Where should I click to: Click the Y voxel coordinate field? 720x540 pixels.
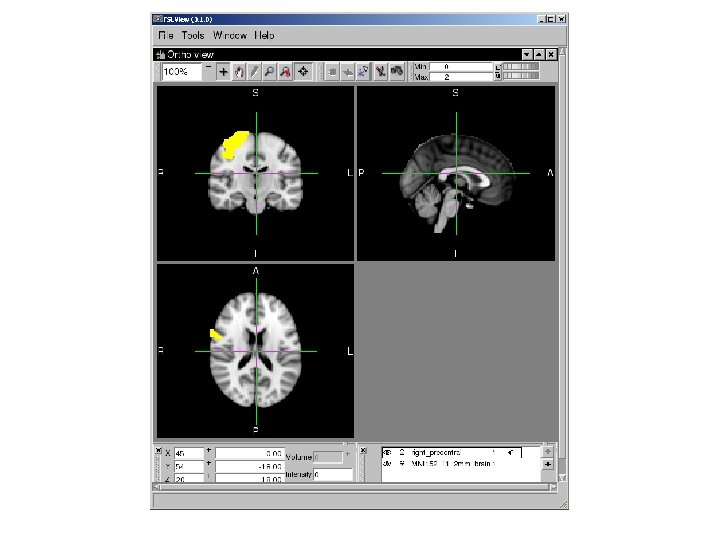pos(189,466)
